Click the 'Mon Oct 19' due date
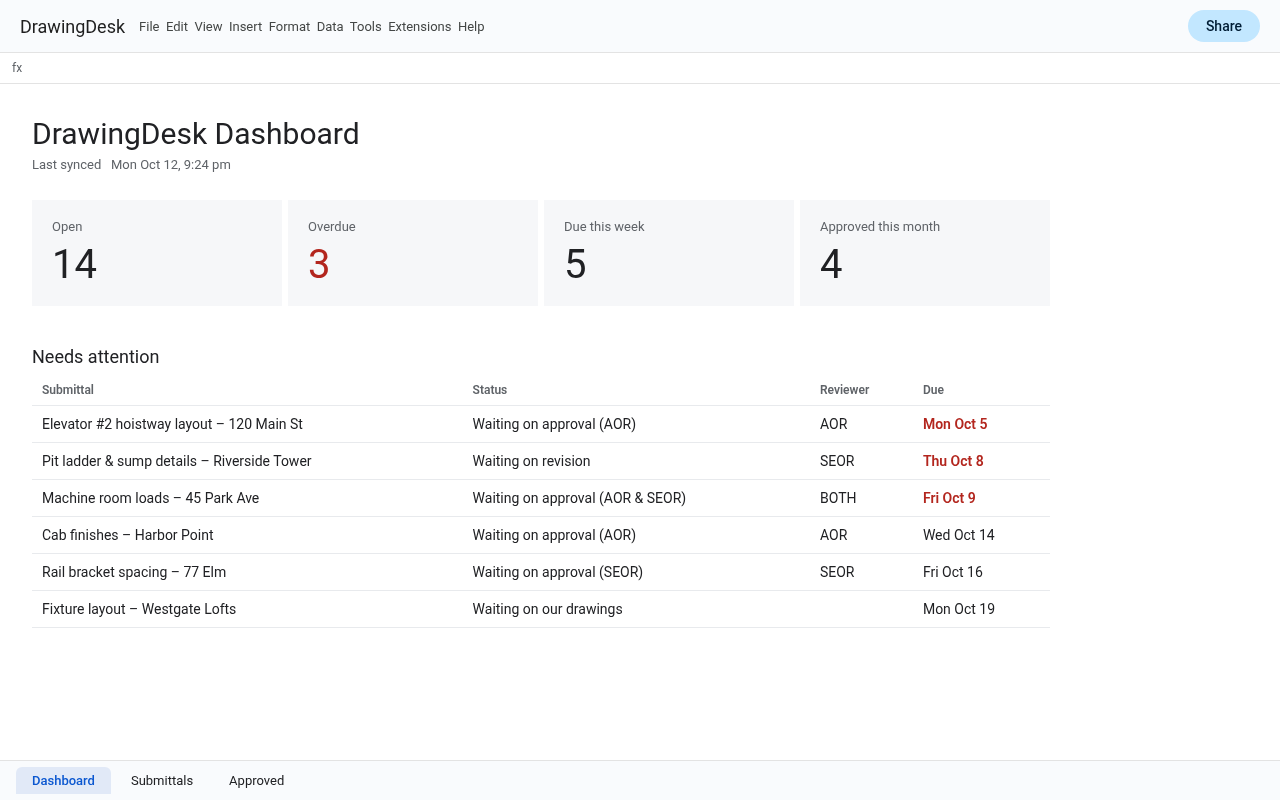This screenshot has height=800, width=1280. [959, 609]
